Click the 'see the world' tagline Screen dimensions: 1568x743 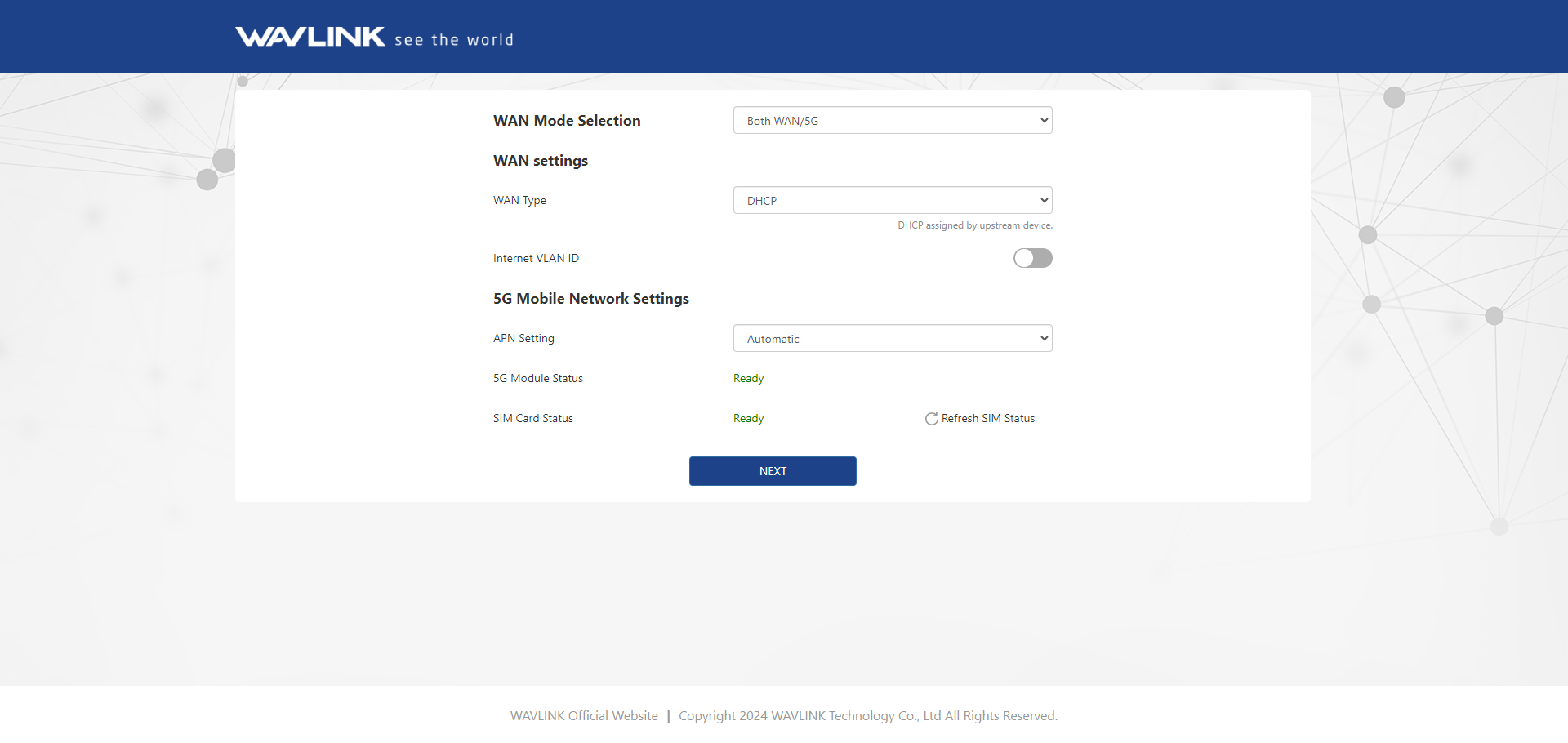(454, 40)
